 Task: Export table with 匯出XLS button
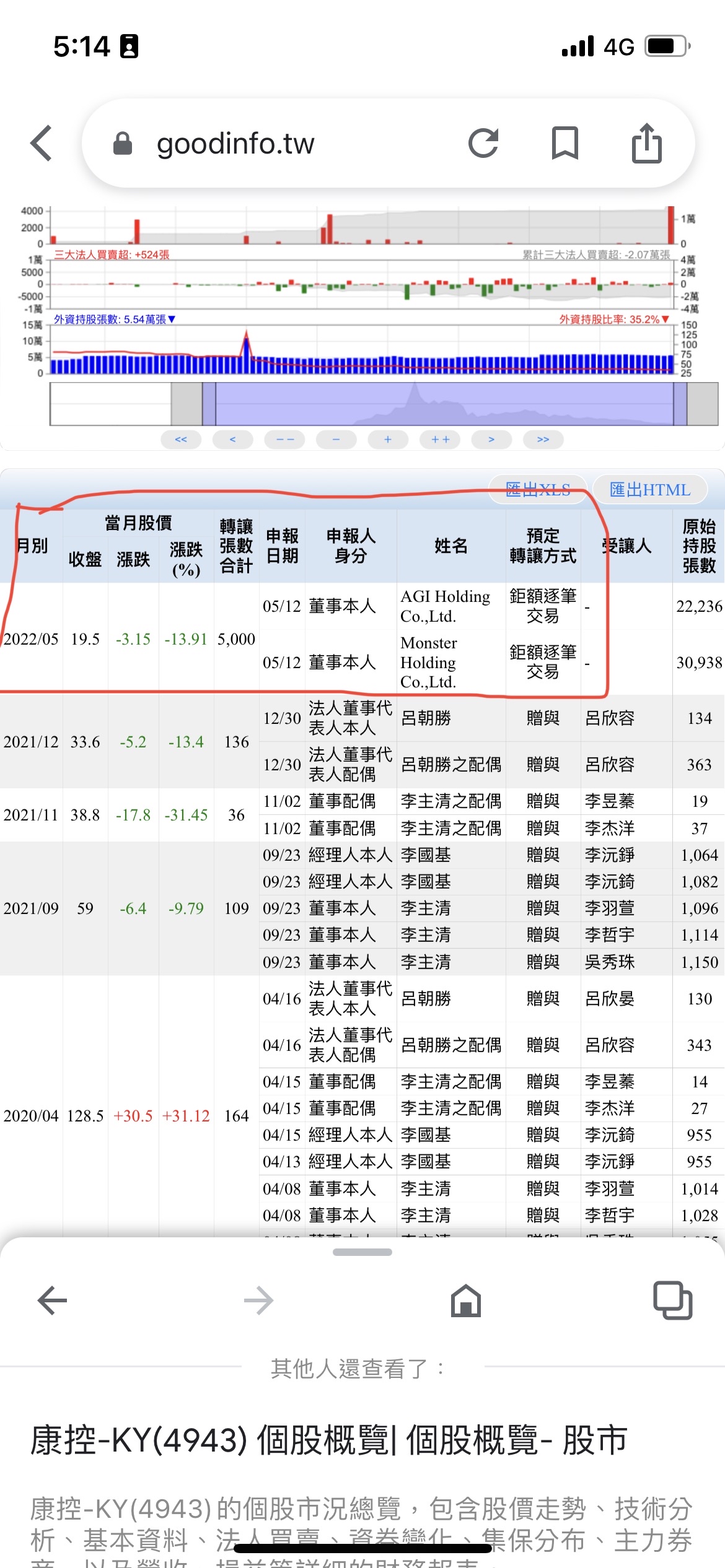pyautogui.click(x=537, y=490)
